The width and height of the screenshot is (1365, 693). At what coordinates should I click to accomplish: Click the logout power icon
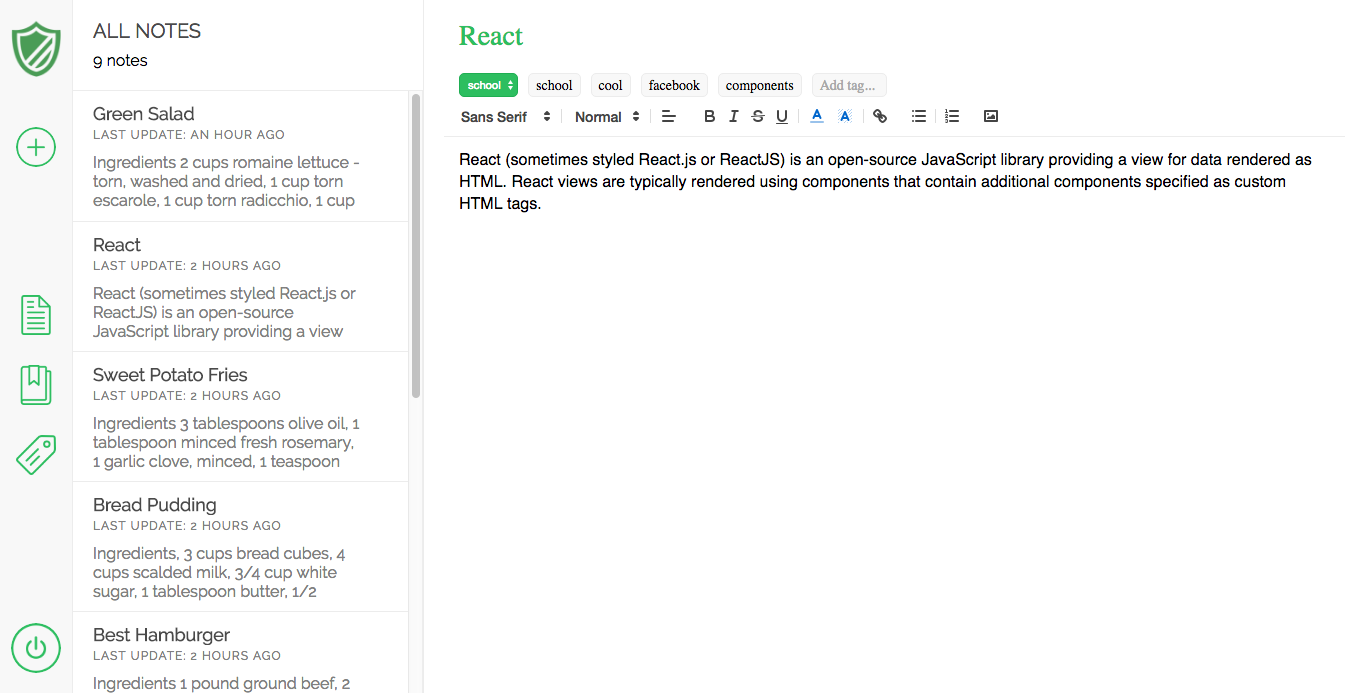(x=36, y=648)
